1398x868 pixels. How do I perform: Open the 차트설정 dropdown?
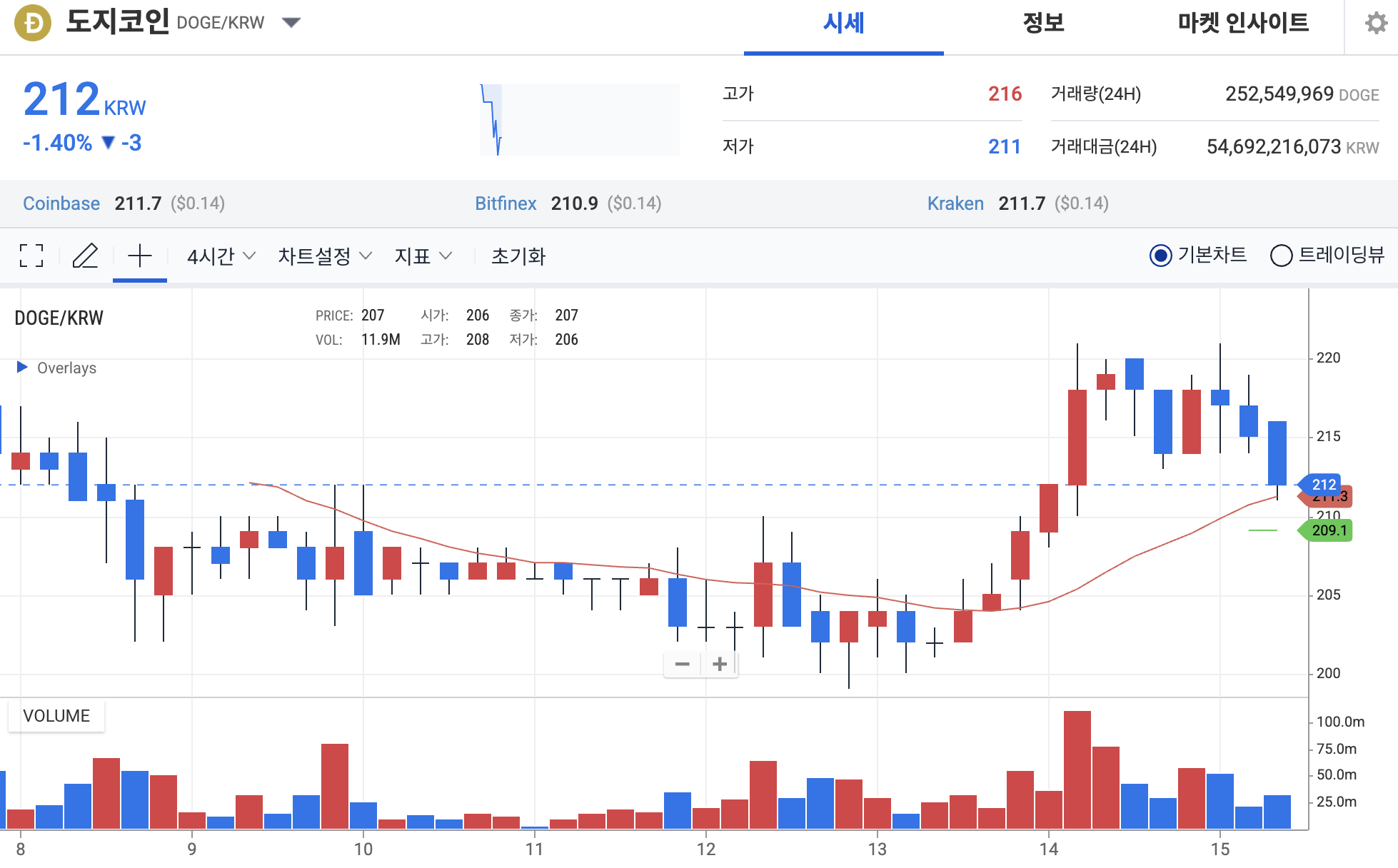pos(323,256)
